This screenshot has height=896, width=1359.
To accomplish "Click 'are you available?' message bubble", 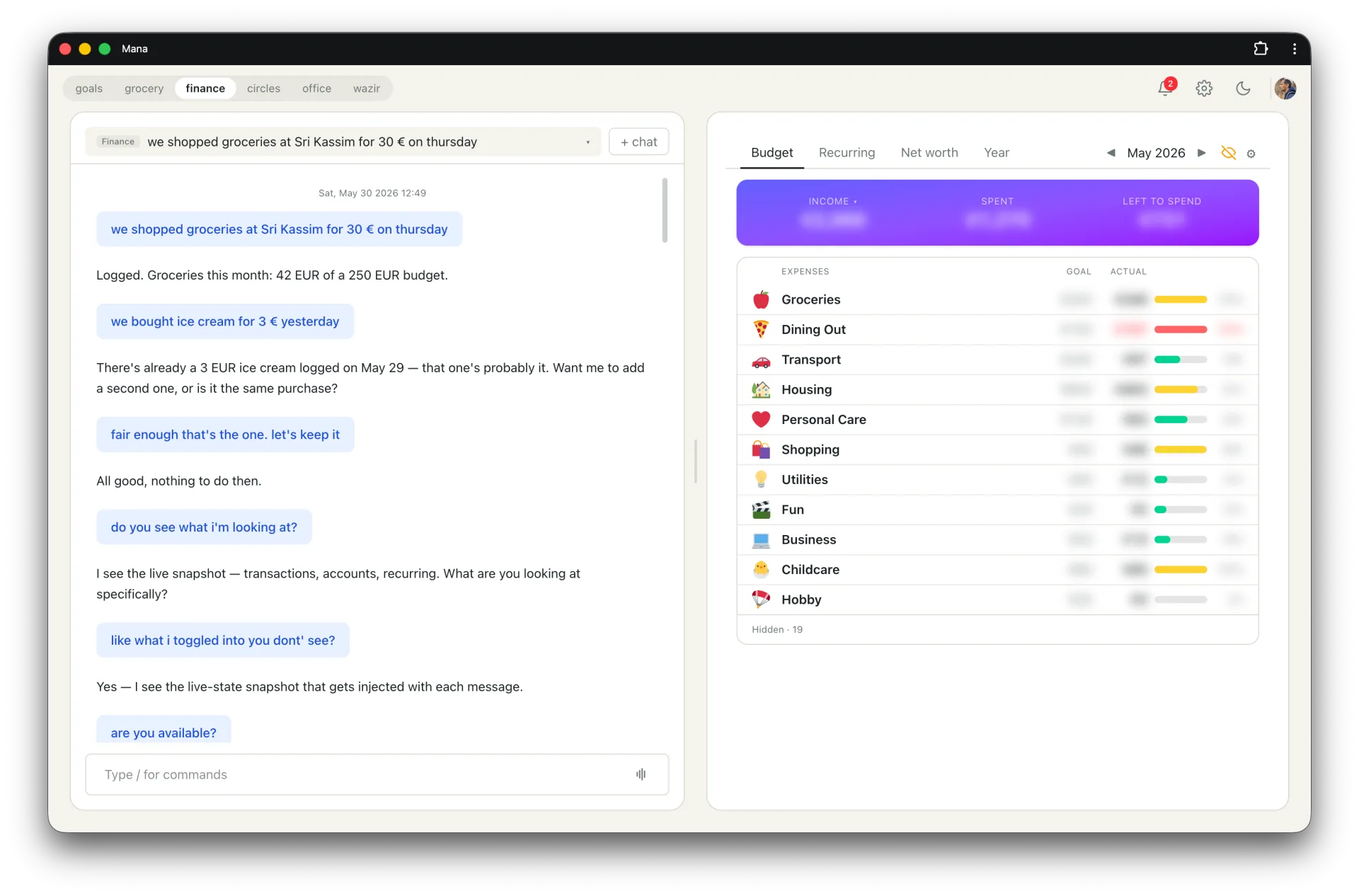I will pyautogui.click(x=164, y=730).
